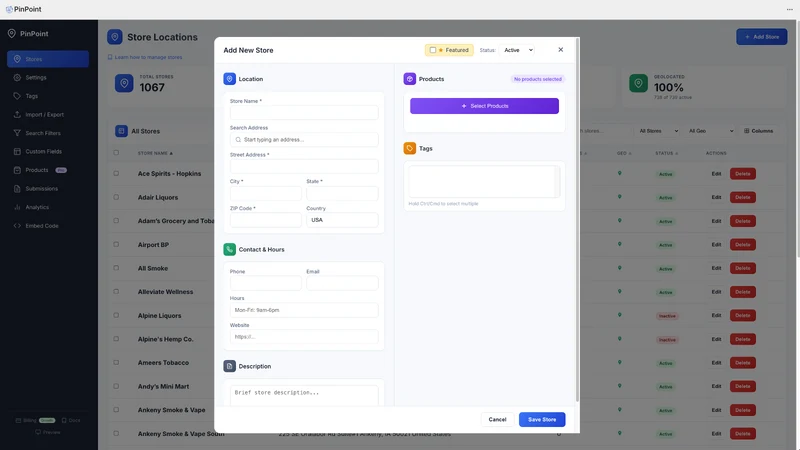Click the Store Name input field

tap(304, 113)
